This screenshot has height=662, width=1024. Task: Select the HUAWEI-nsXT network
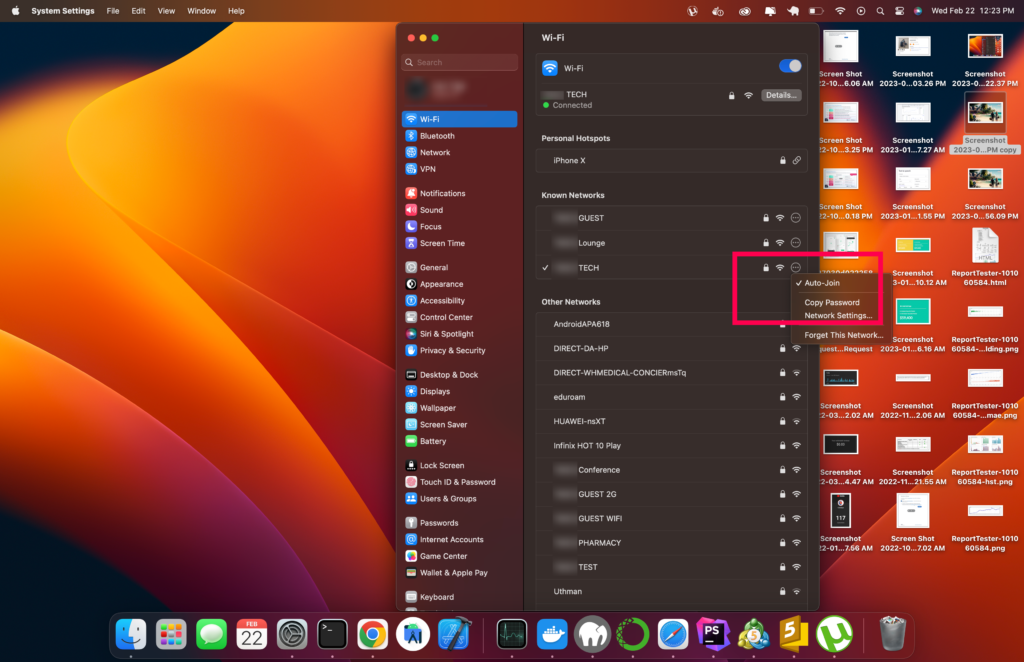671,421
